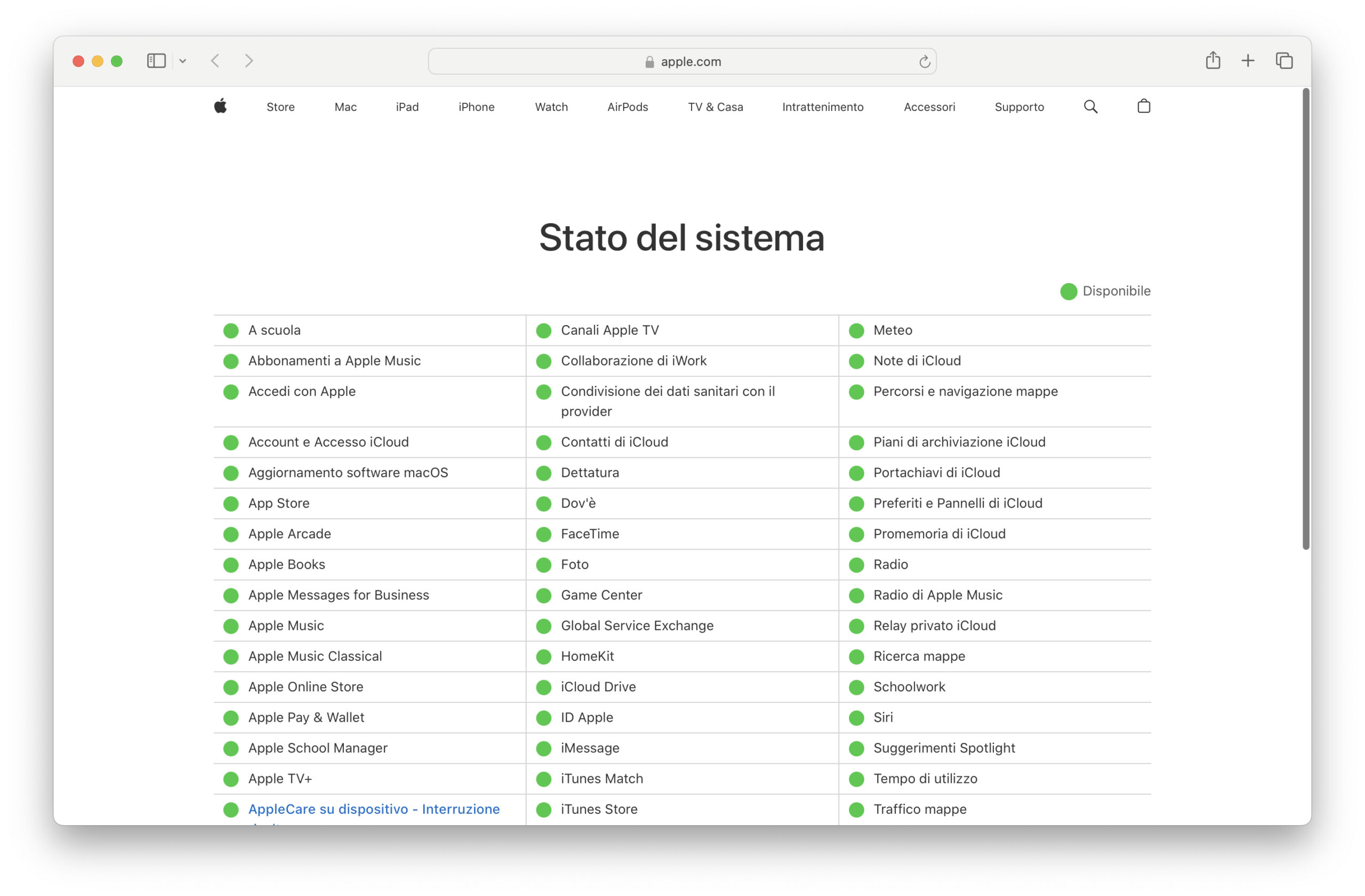Select the 'Apple Books' text
Screen dimensions: 1365x896
pos(287,564)
